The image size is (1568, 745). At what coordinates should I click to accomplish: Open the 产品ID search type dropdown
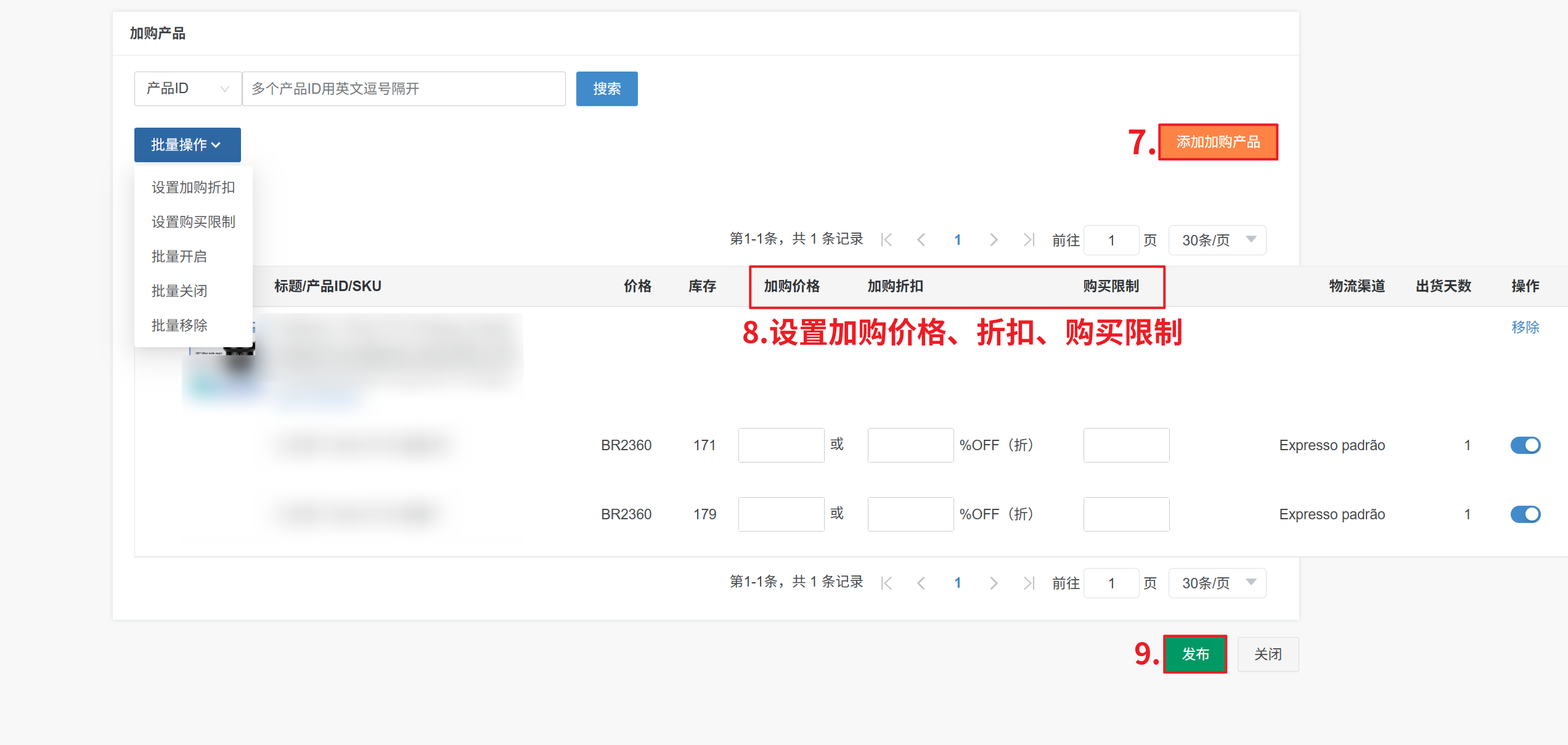tap(187, 89)
